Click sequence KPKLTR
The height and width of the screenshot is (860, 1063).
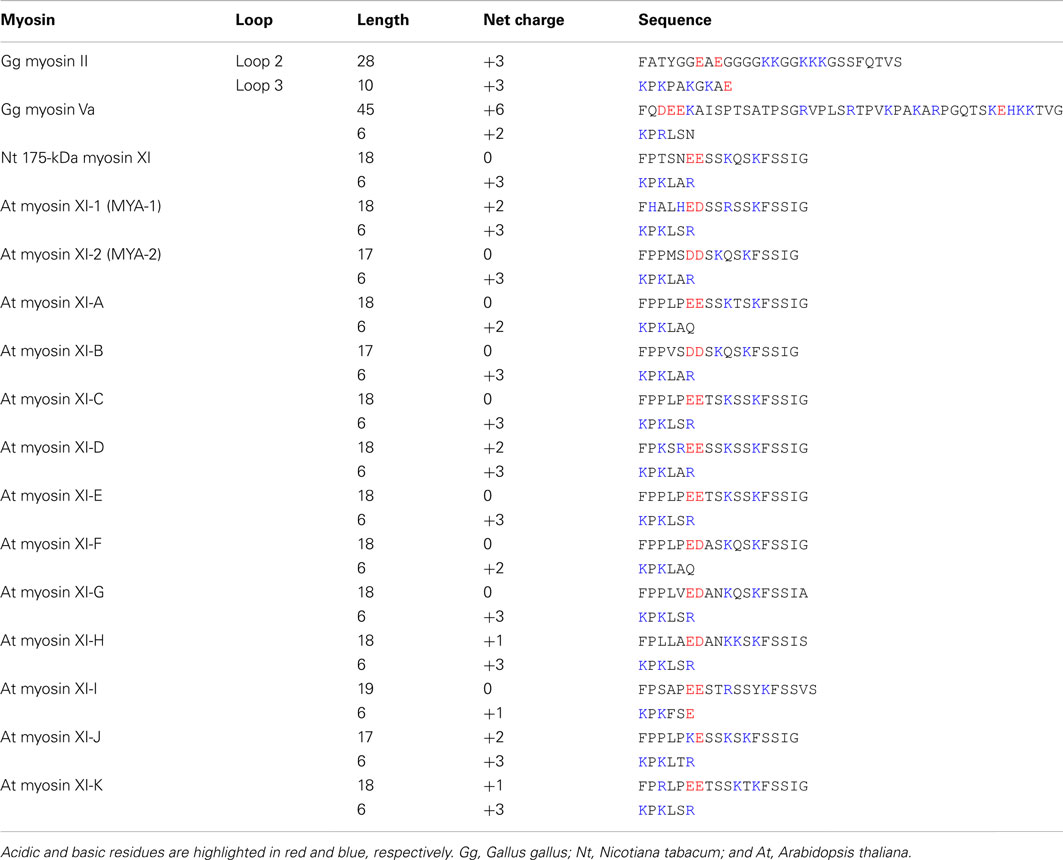pyautogui.click(x=666, y=762)
